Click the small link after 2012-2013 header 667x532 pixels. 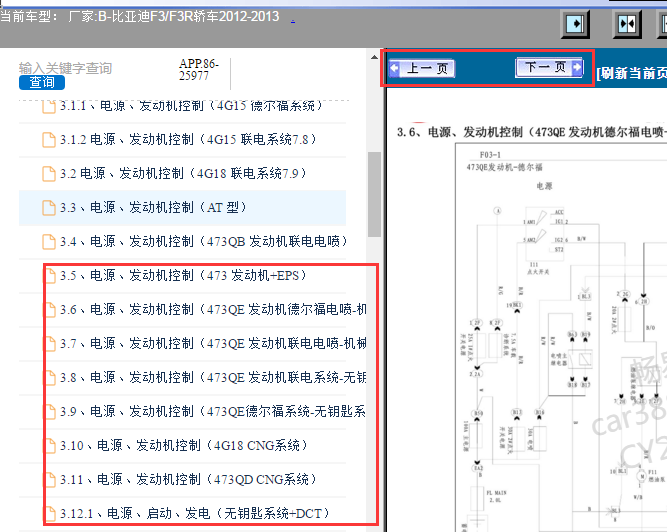tap(293, 21)
